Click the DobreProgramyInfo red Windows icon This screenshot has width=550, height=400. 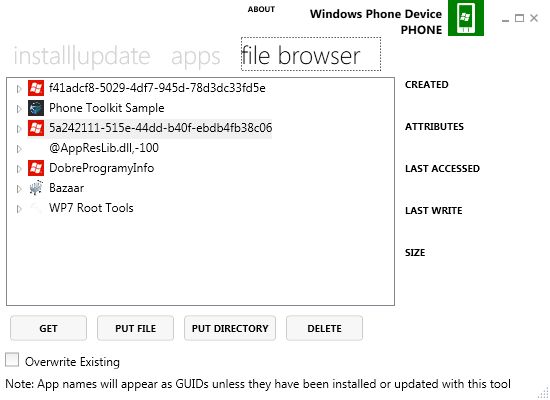click(x=36, y=168)
